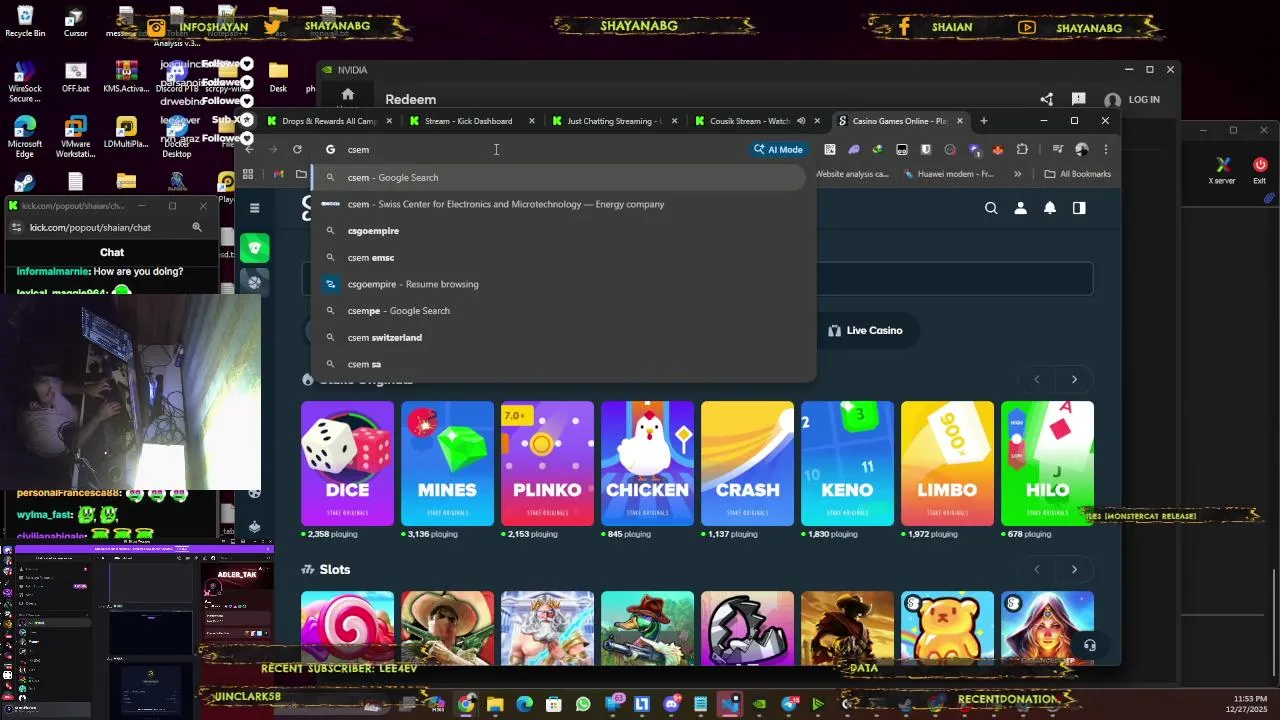Open the Stake hamburger menu
The width and height of the screenshot is (1280, 720).
[x=255, y=208]
